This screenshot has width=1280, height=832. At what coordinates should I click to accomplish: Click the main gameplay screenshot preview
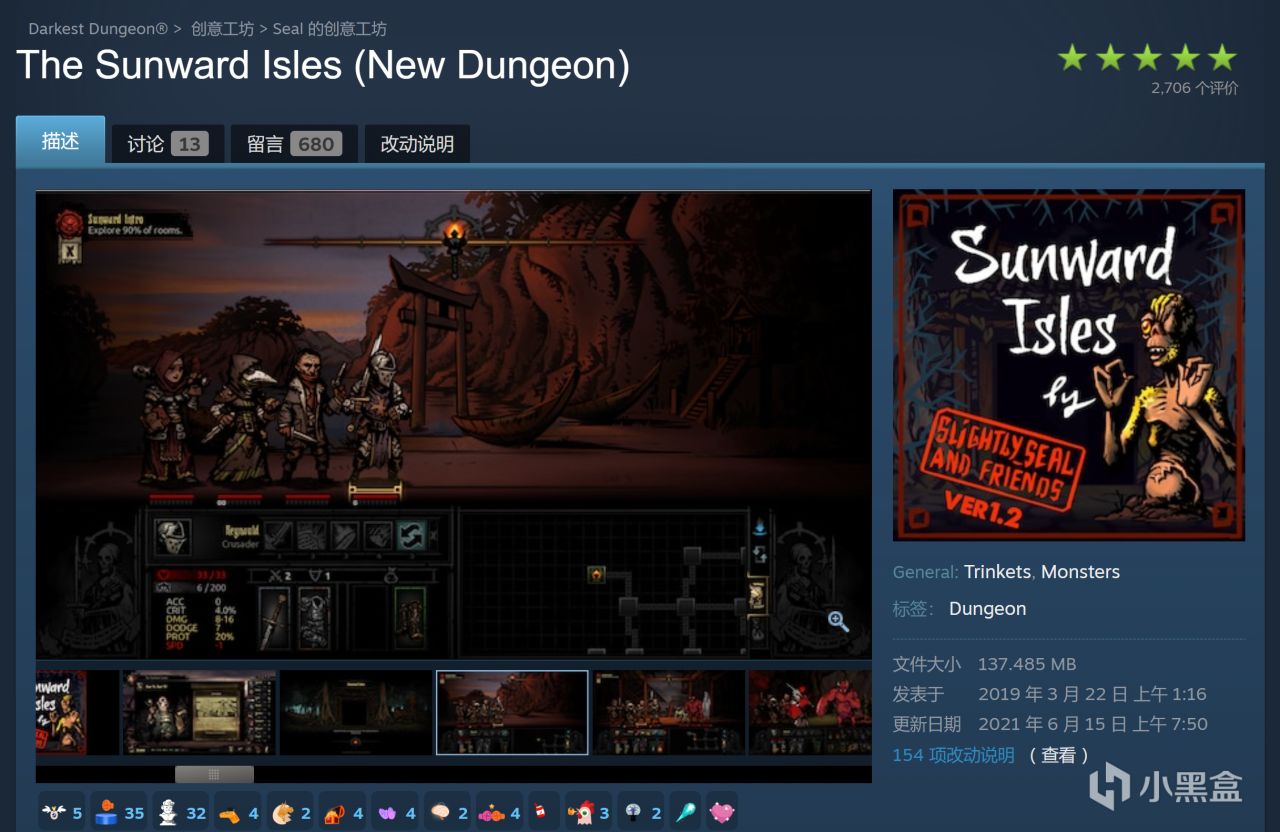pos(453,425)
